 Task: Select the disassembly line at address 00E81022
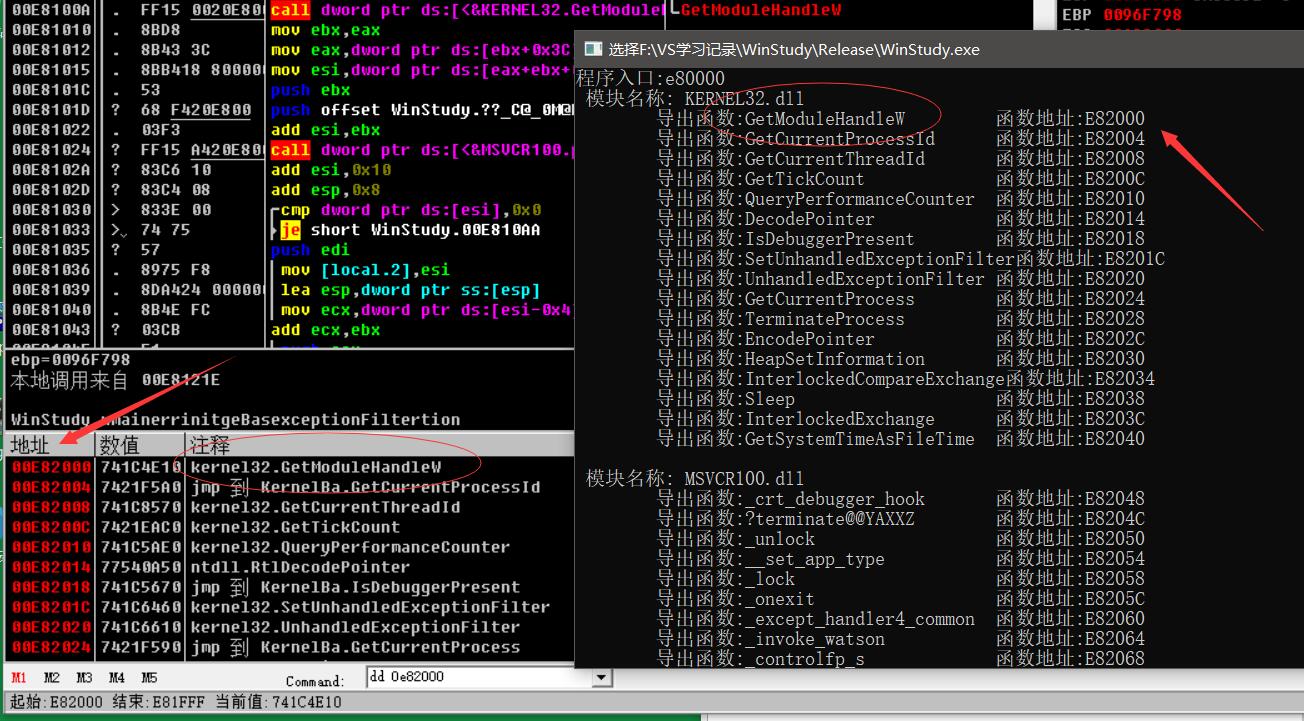[290, 130]
